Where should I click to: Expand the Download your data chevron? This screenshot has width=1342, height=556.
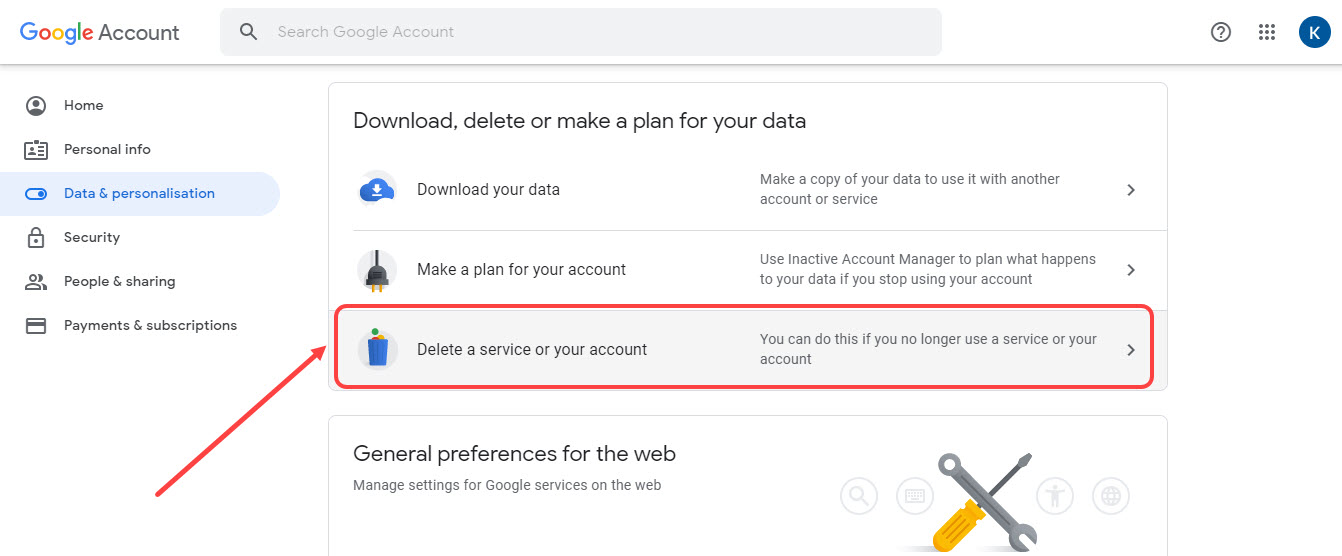point(1131,190)
